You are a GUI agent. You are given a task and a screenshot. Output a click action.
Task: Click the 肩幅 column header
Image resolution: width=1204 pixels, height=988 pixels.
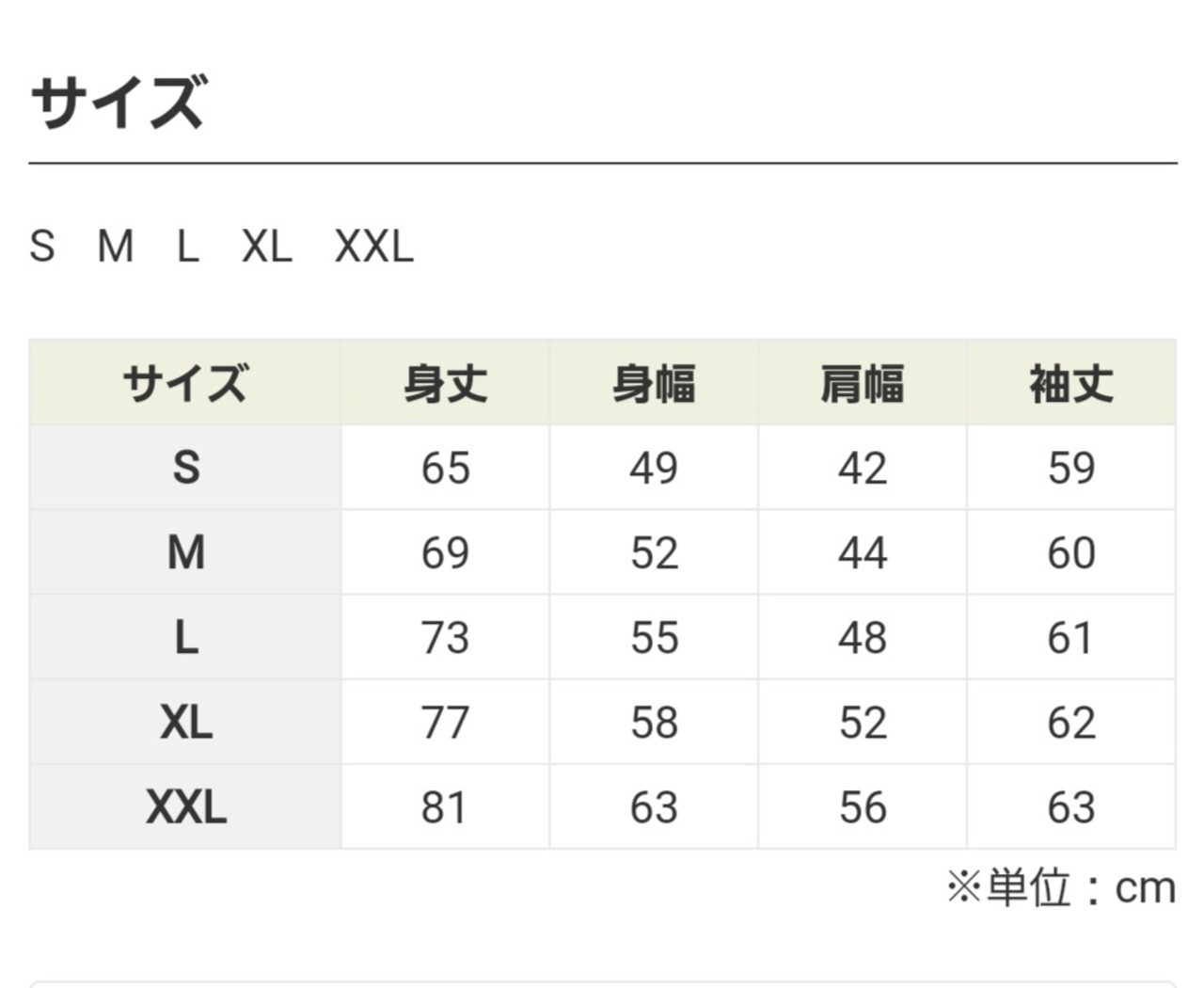tap(863, 384)
